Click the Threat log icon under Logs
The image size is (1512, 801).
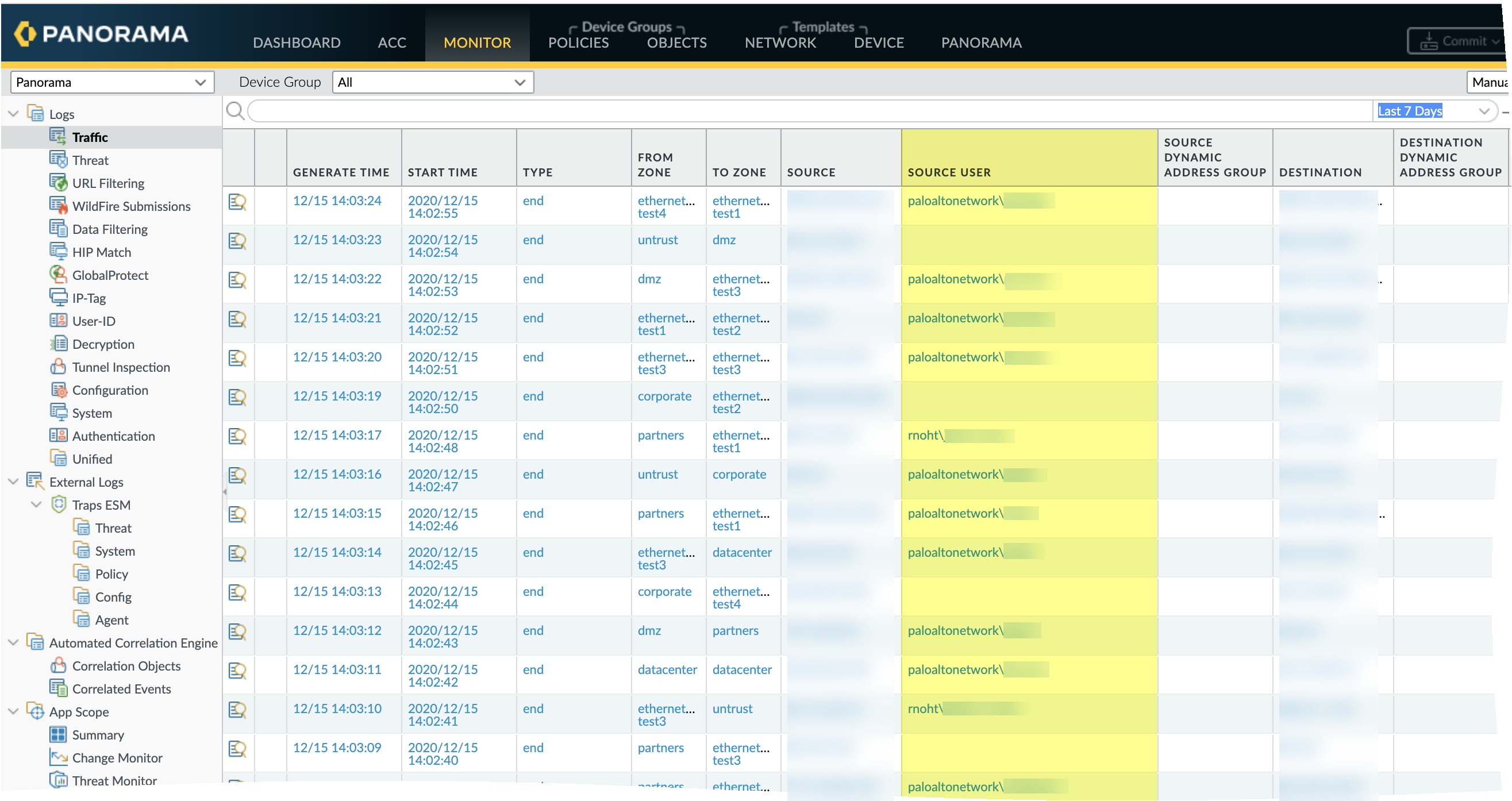pyautogui.click(x=58, y=160)
